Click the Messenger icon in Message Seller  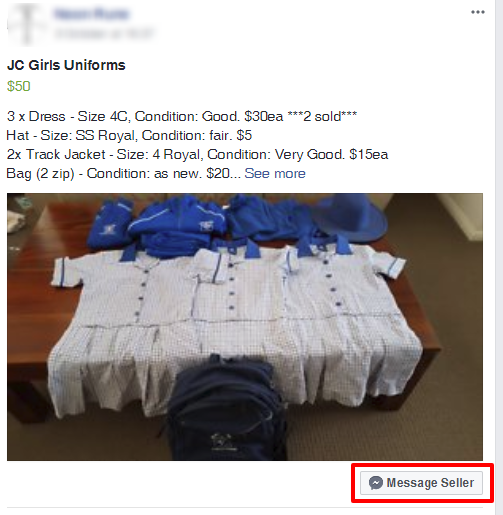376,483
